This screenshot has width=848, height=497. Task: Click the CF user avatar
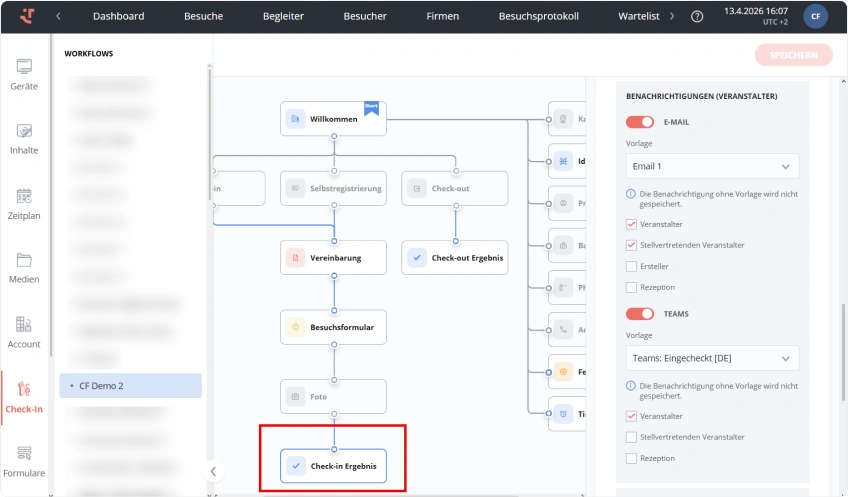[815, 16]
